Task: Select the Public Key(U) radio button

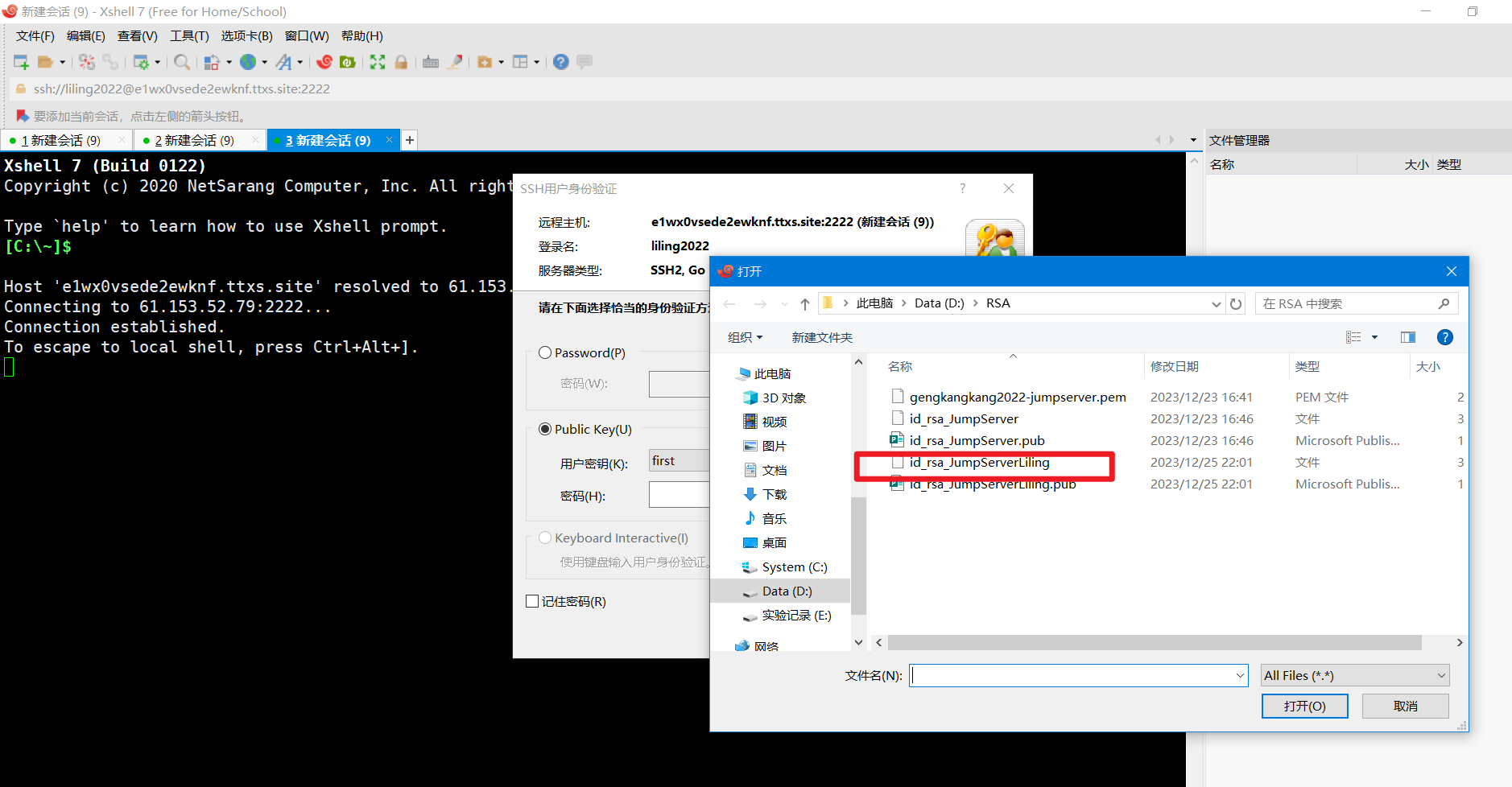Action: pos(545,429)
